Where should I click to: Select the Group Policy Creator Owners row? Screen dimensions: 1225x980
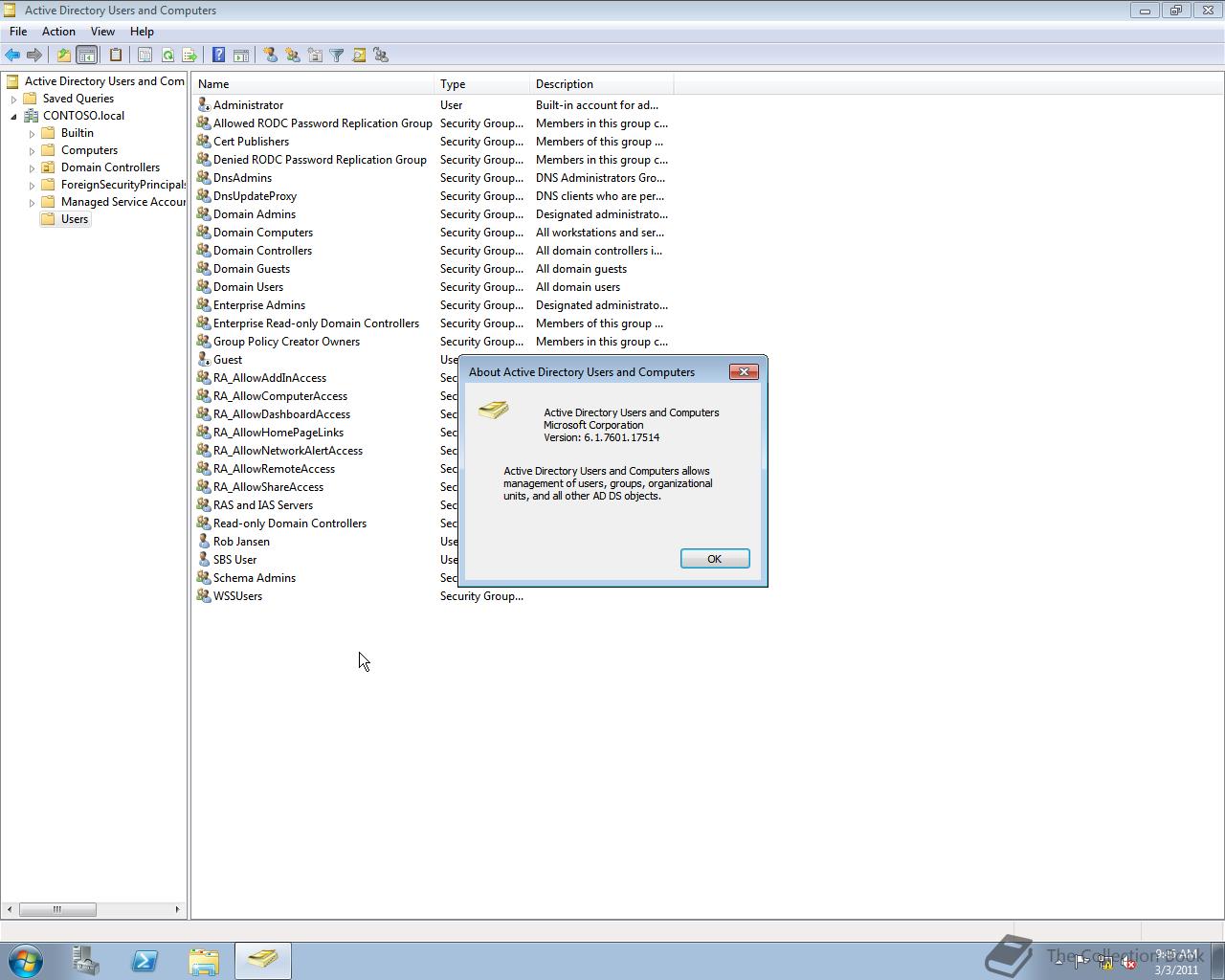[434, 342]
